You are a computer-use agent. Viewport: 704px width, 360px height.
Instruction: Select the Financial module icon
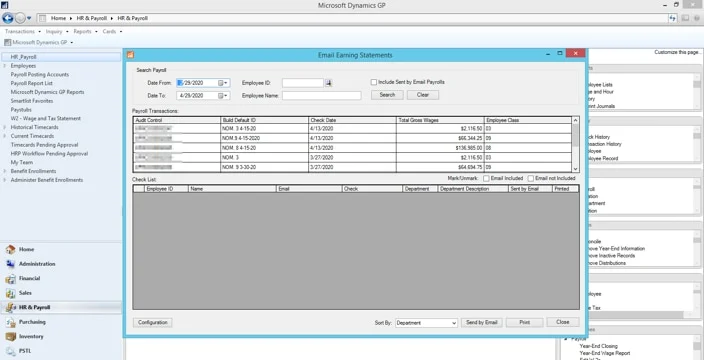(x=11, y=279)
